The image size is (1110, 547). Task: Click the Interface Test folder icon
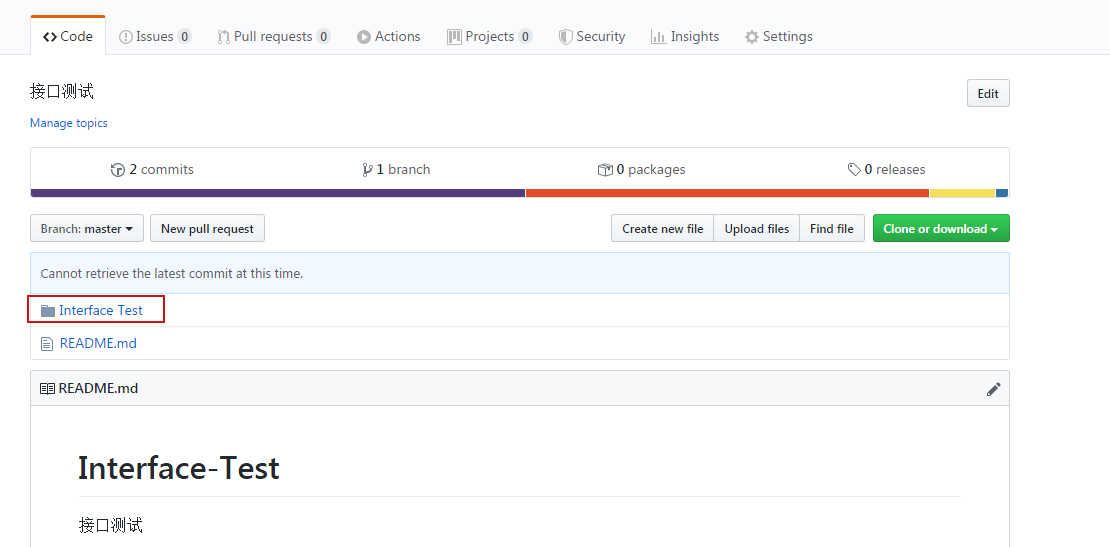(48, 311)
